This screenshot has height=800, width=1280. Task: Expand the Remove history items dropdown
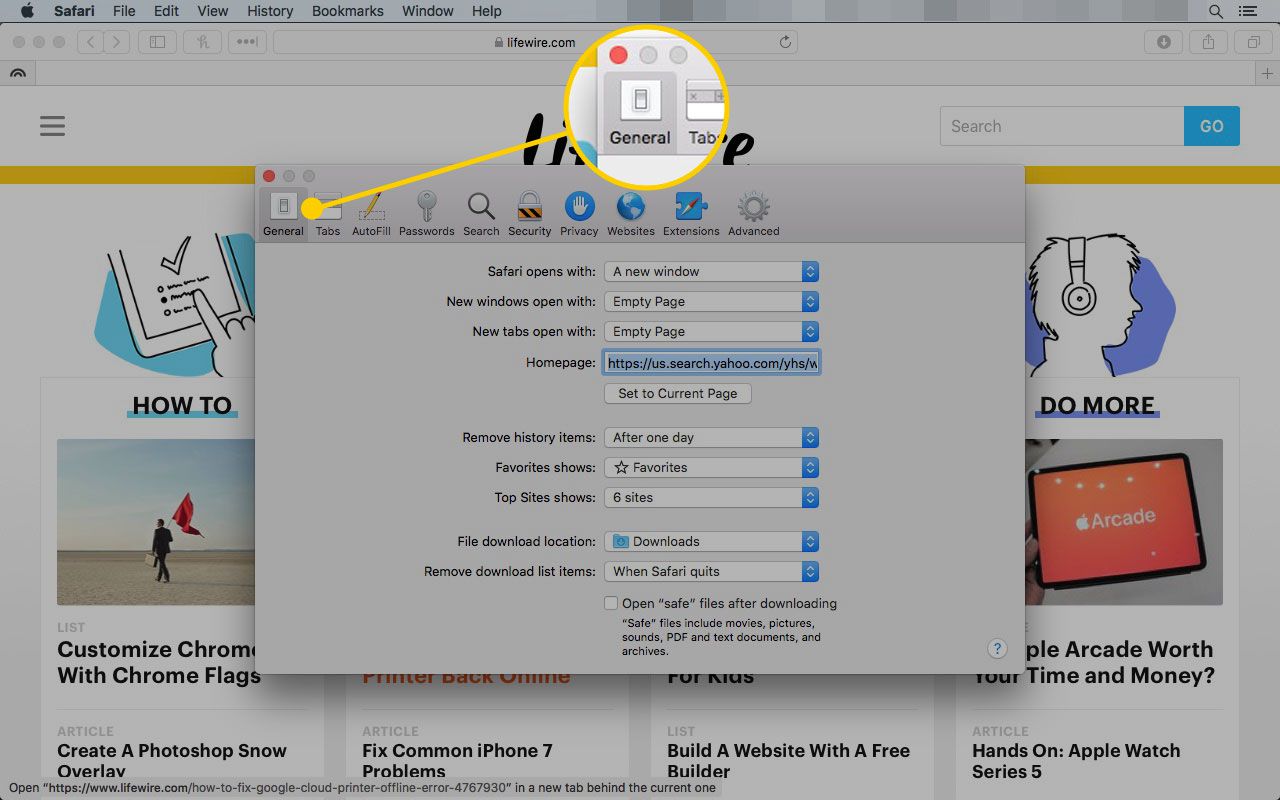point(712,437)
